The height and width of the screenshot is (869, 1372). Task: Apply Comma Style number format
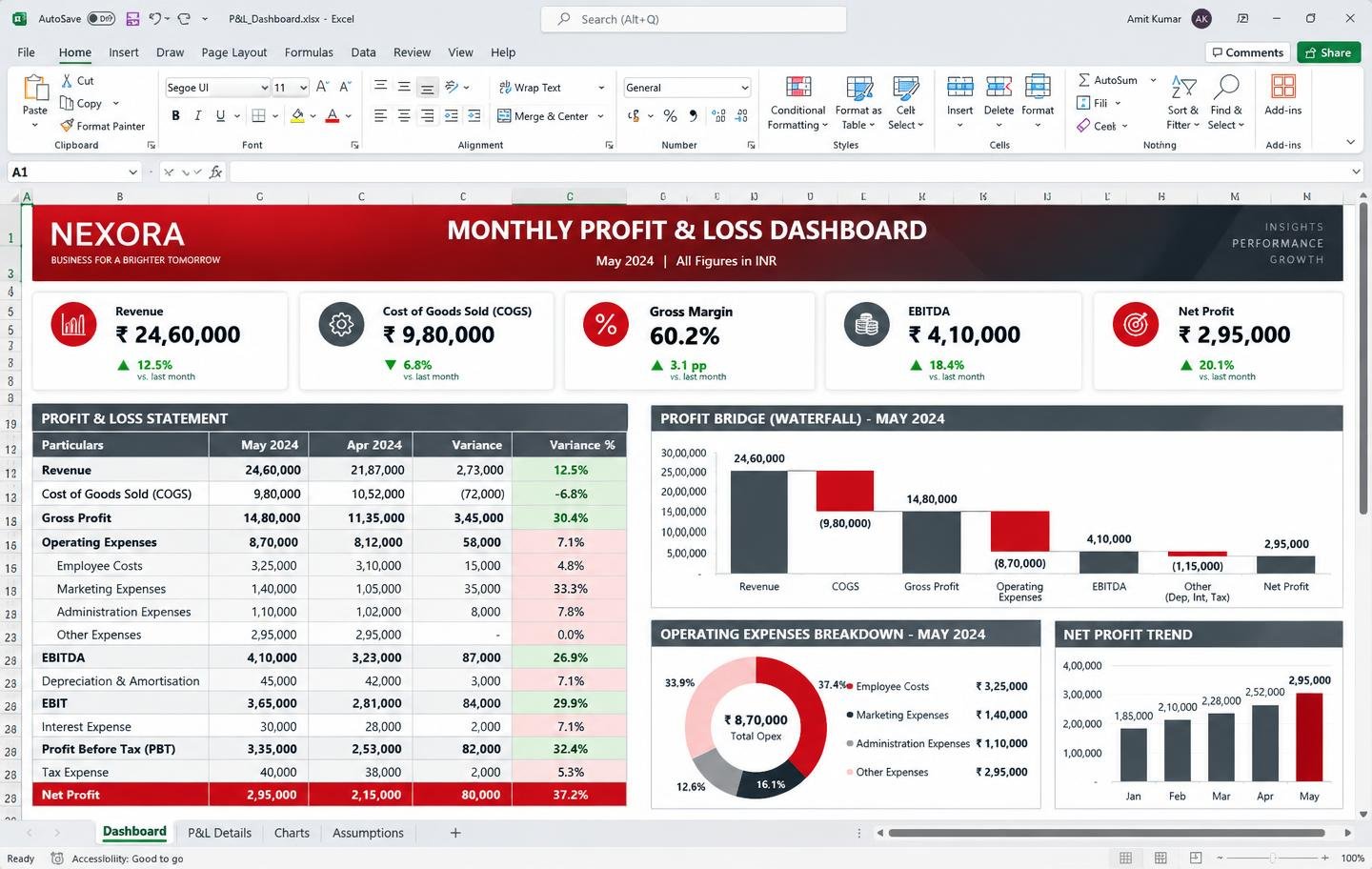pyautogui.click(x=693, y=116)
